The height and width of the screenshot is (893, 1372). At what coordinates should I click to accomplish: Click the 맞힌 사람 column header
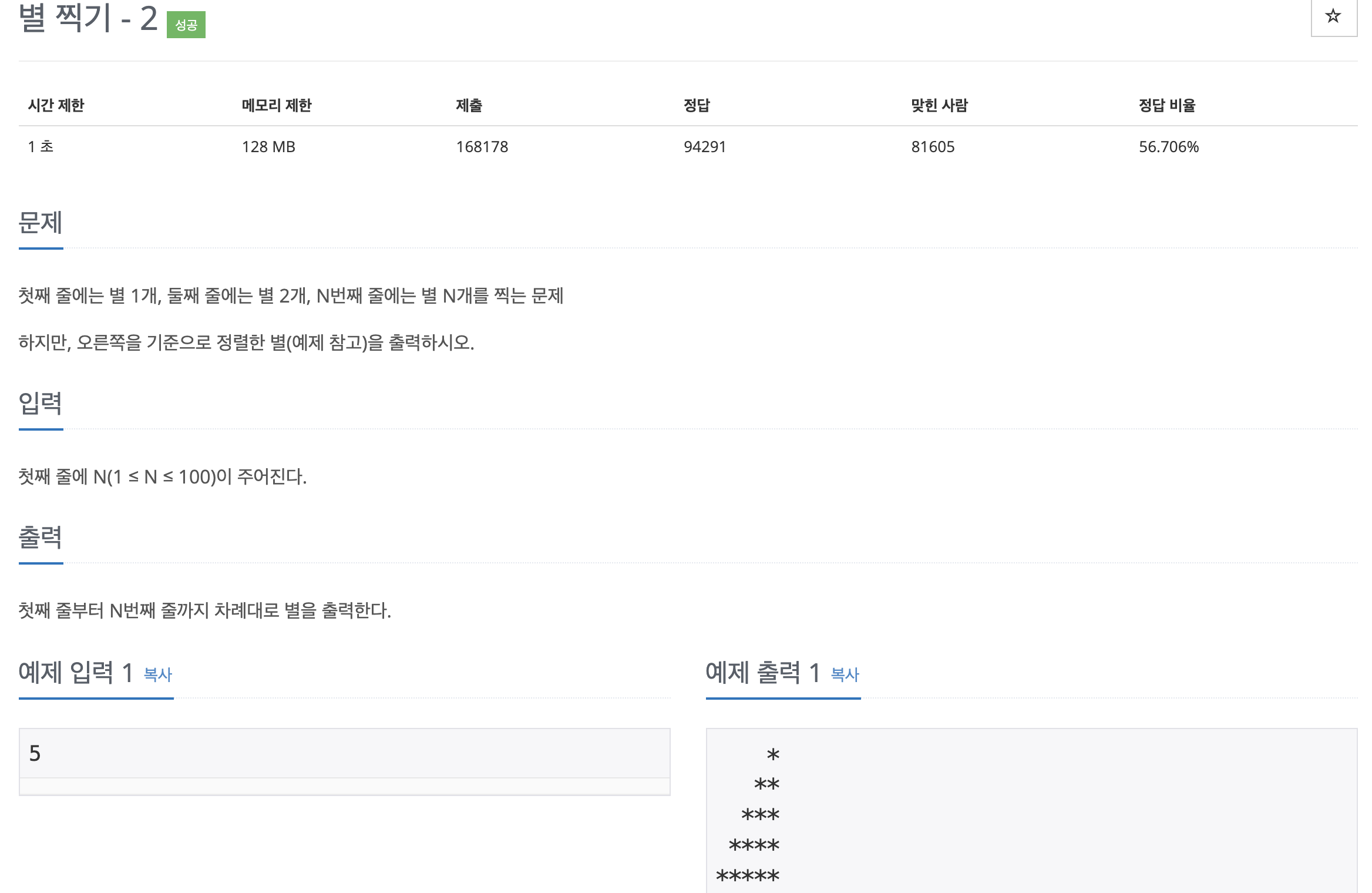click(x=940, y=105)
